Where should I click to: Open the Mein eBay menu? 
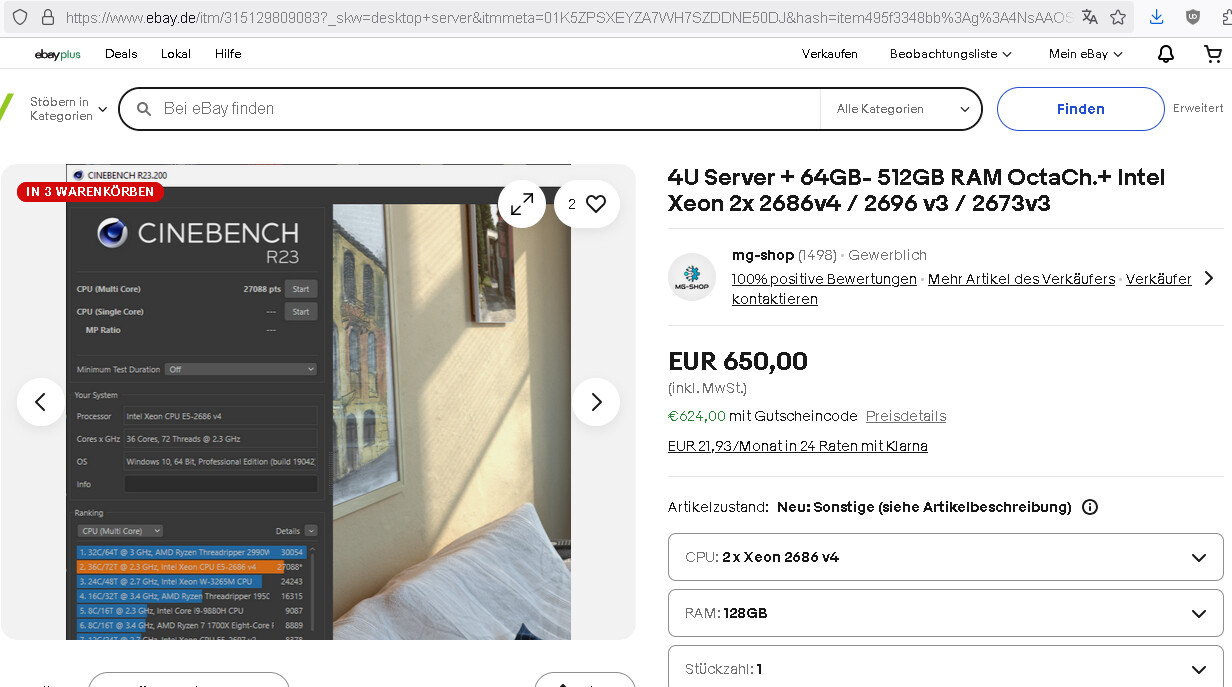[x=1085, y=54]
